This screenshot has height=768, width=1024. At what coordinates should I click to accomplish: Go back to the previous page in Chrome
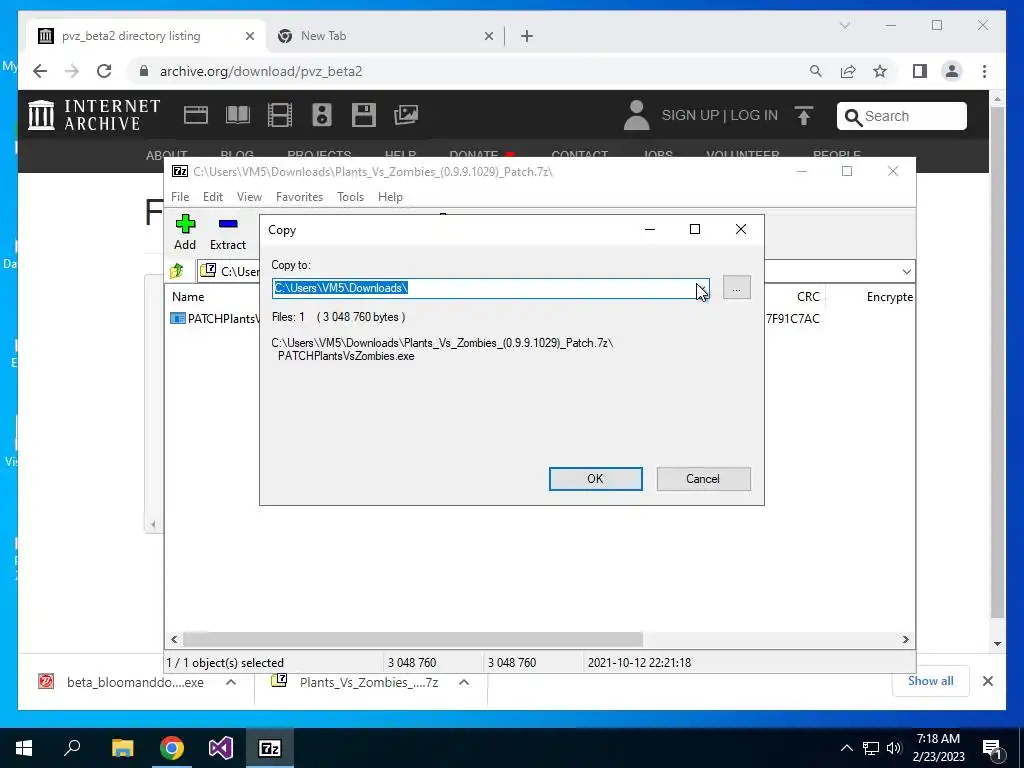click(40, 71)
